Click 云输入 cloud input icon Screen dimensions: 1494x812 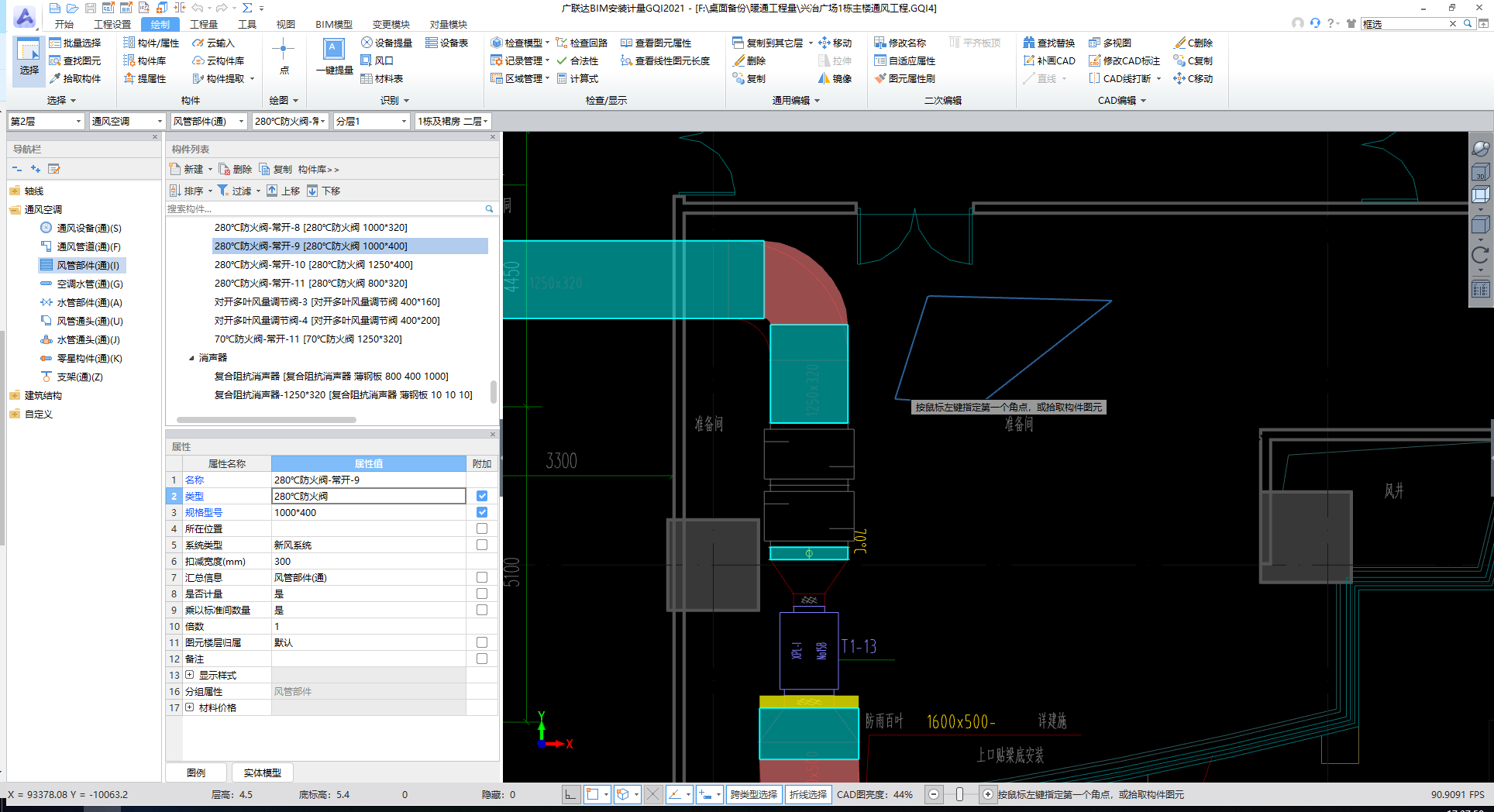click(213, 43)
